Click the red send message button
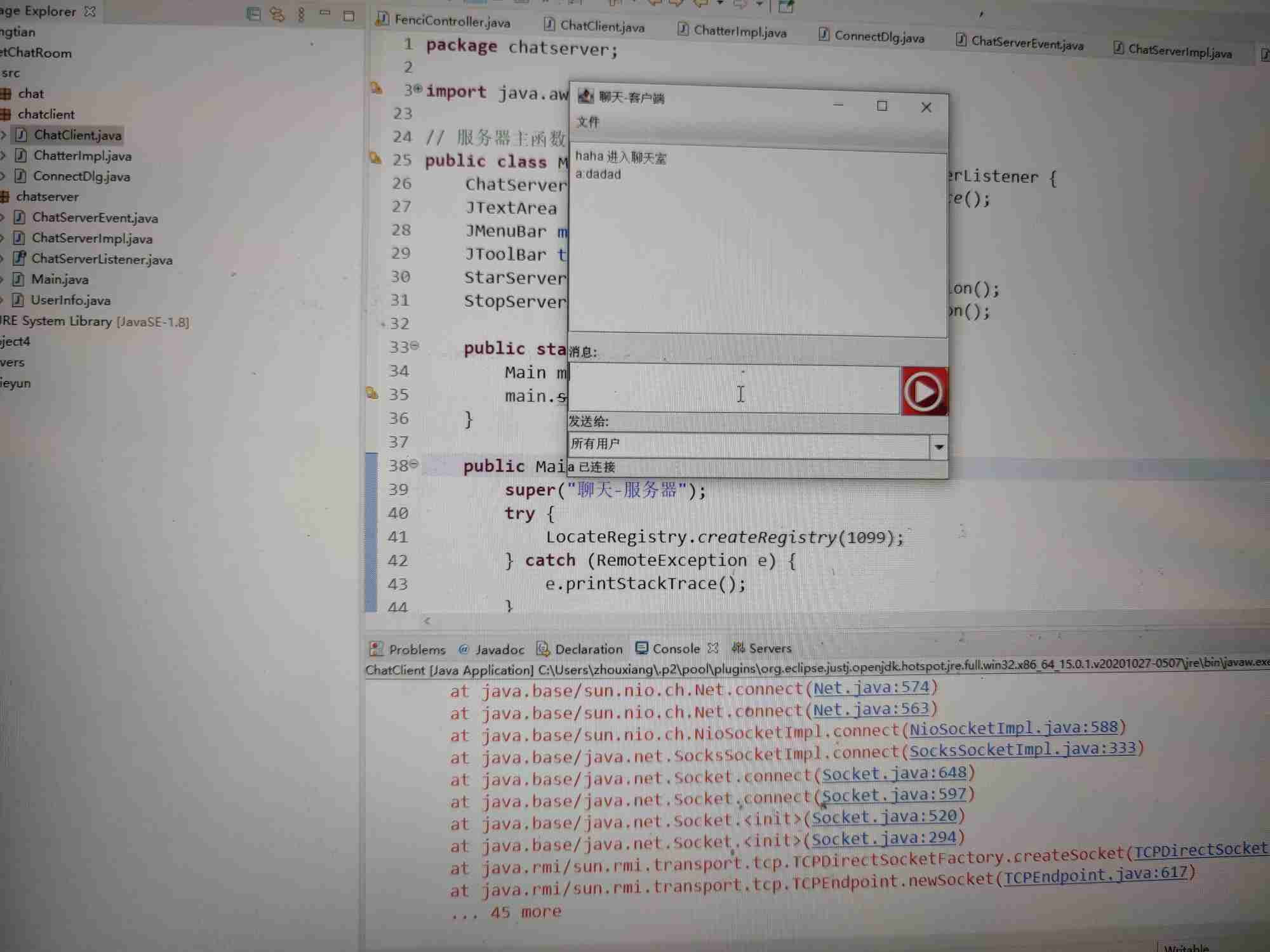The height and width of the screenshot is (952, 1270). pyautogui.click(x=923, y=391)
